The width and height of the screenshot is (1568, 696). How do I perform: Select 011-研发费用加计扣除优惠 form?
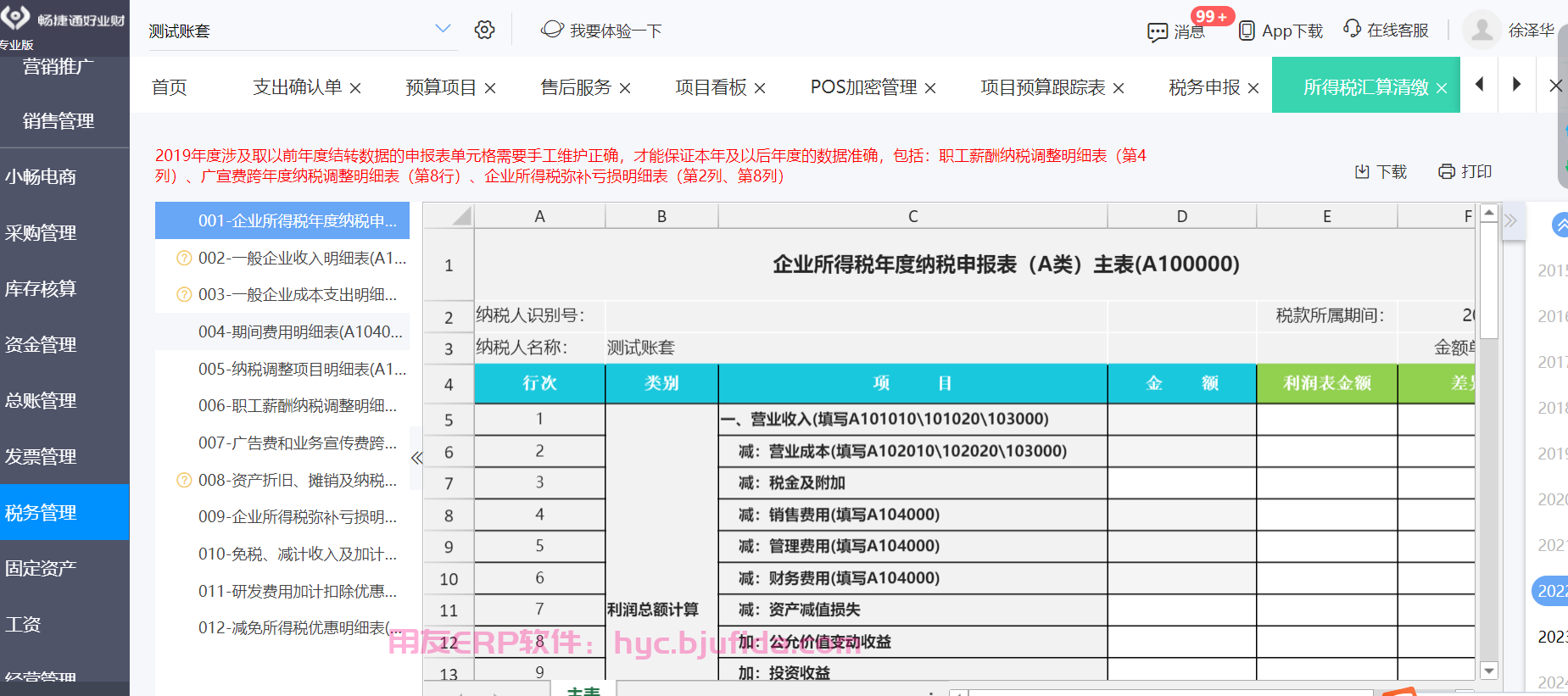[282, 591]
